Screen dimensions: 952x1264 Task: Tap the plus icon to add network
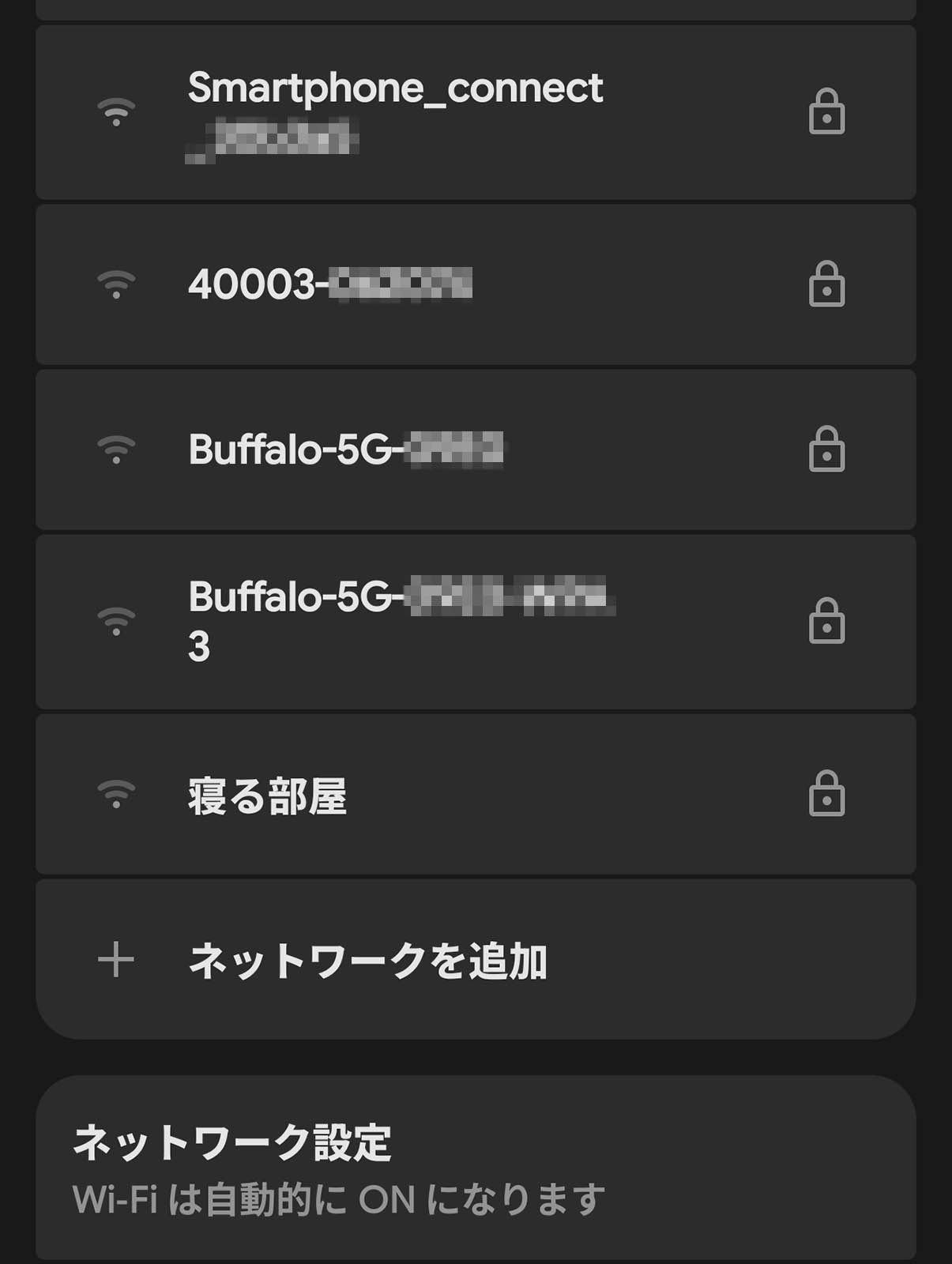click(x=116, y=960)
